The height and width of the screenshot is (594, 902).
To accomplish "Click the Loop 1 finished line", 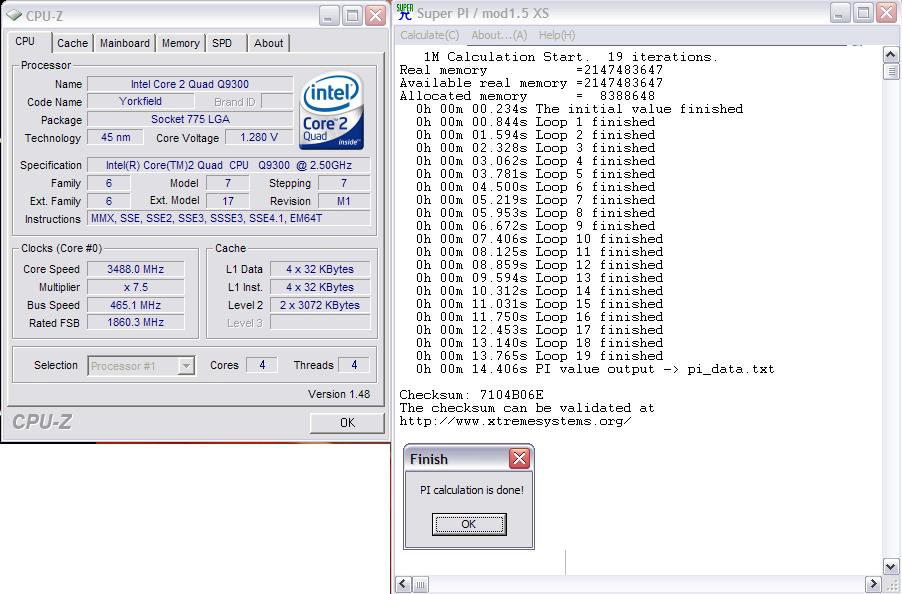I will (536, 122).
